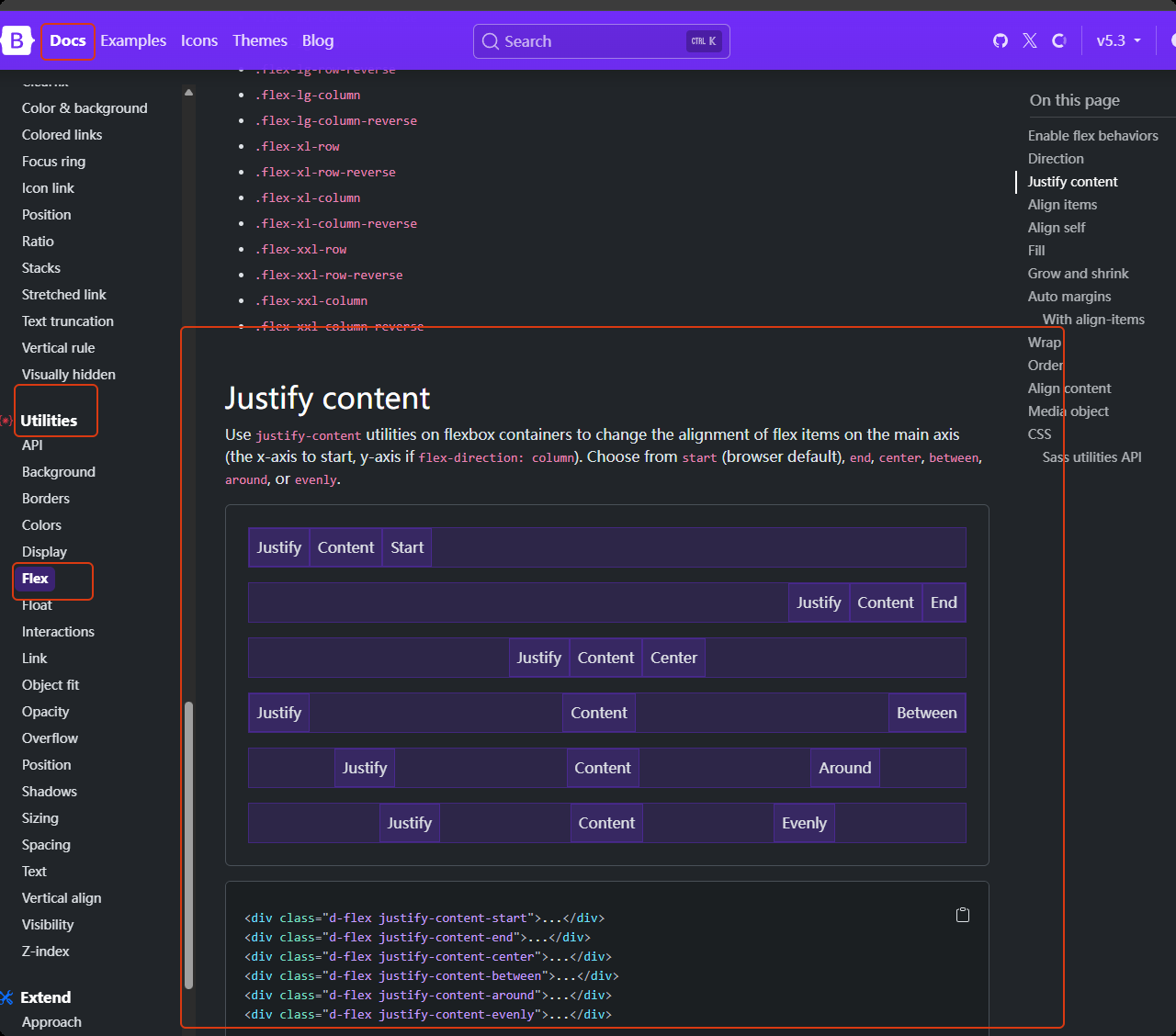Open the Colors utilities page
1176x1036 pixels.
[41, 525]
